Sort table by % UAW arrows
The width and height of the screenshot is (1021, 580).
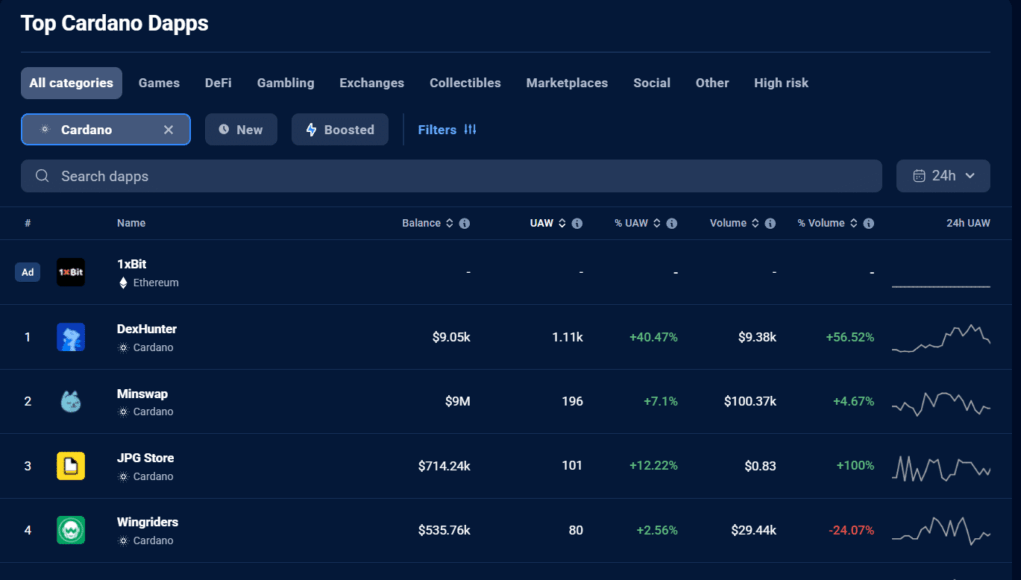click(x=657, y=223)
